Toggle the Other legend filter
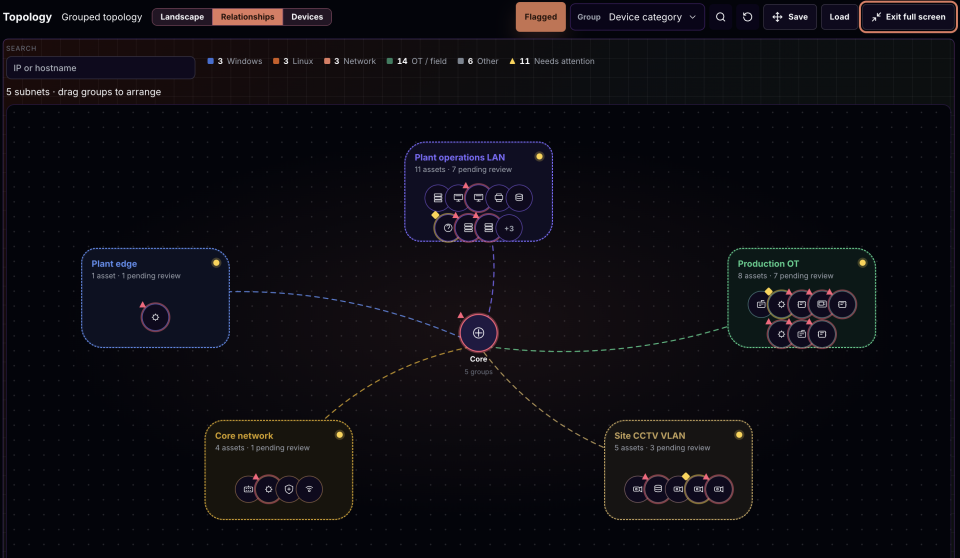 pos(478,61)
